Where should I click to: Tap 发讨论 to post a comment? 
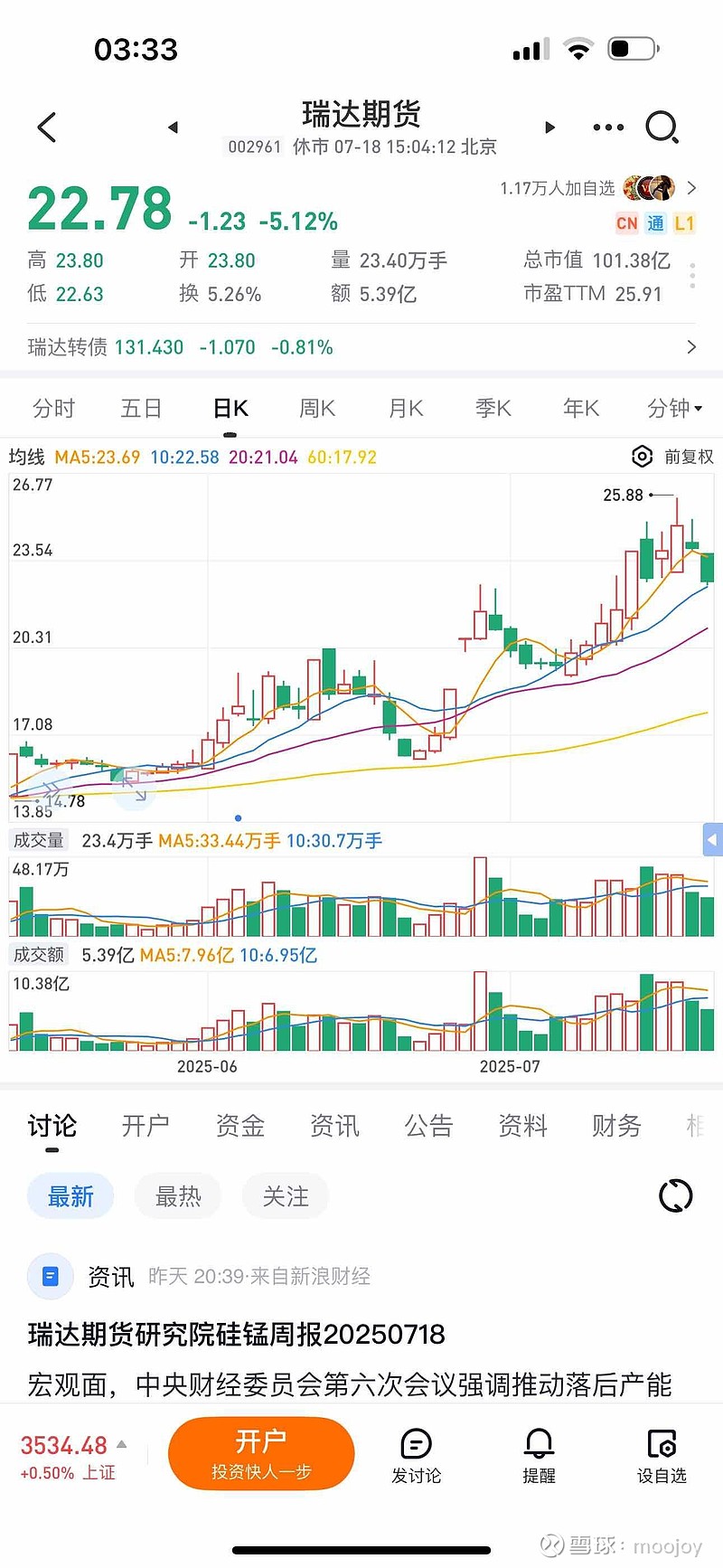coord(416,1455)
